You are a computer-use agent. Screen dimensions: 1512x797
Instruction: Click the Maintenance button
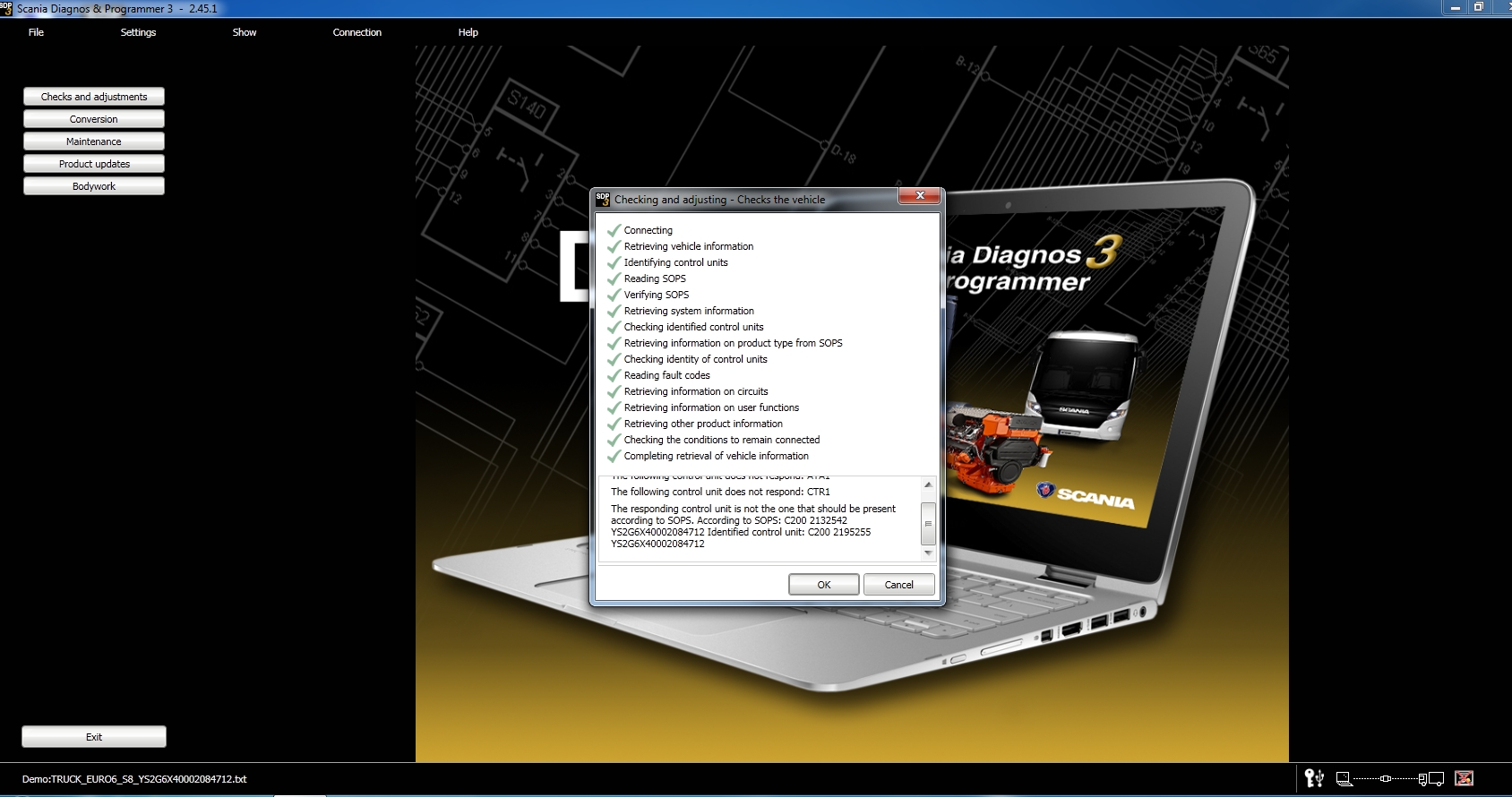tap(94, 141)
